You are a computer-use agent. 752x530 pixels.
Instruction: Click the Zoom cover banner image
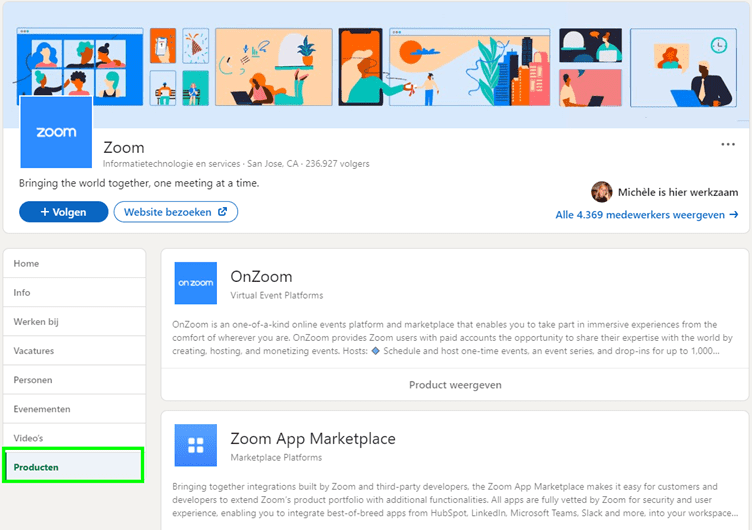tap(376, 66)
